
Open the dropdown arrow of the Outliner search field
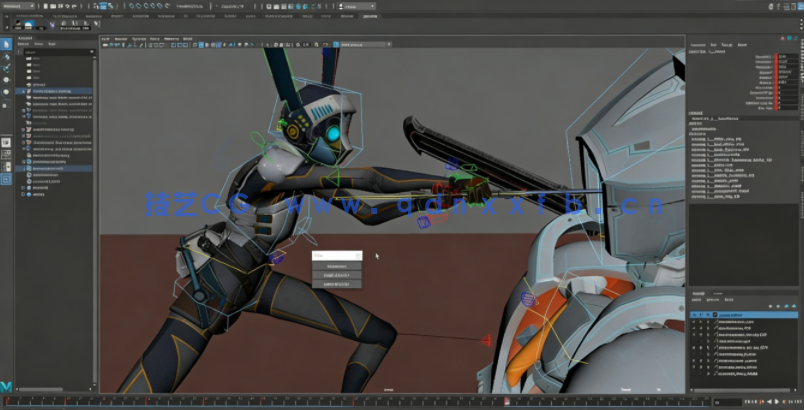click(92, 52)
